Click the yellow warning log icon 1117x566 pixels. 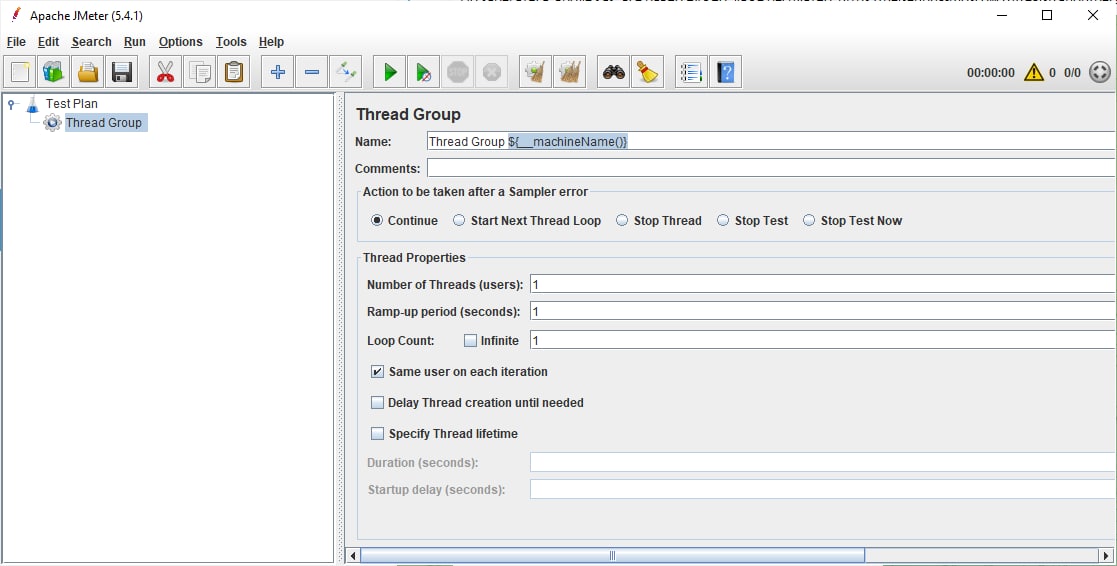(x=1034, y=72)
